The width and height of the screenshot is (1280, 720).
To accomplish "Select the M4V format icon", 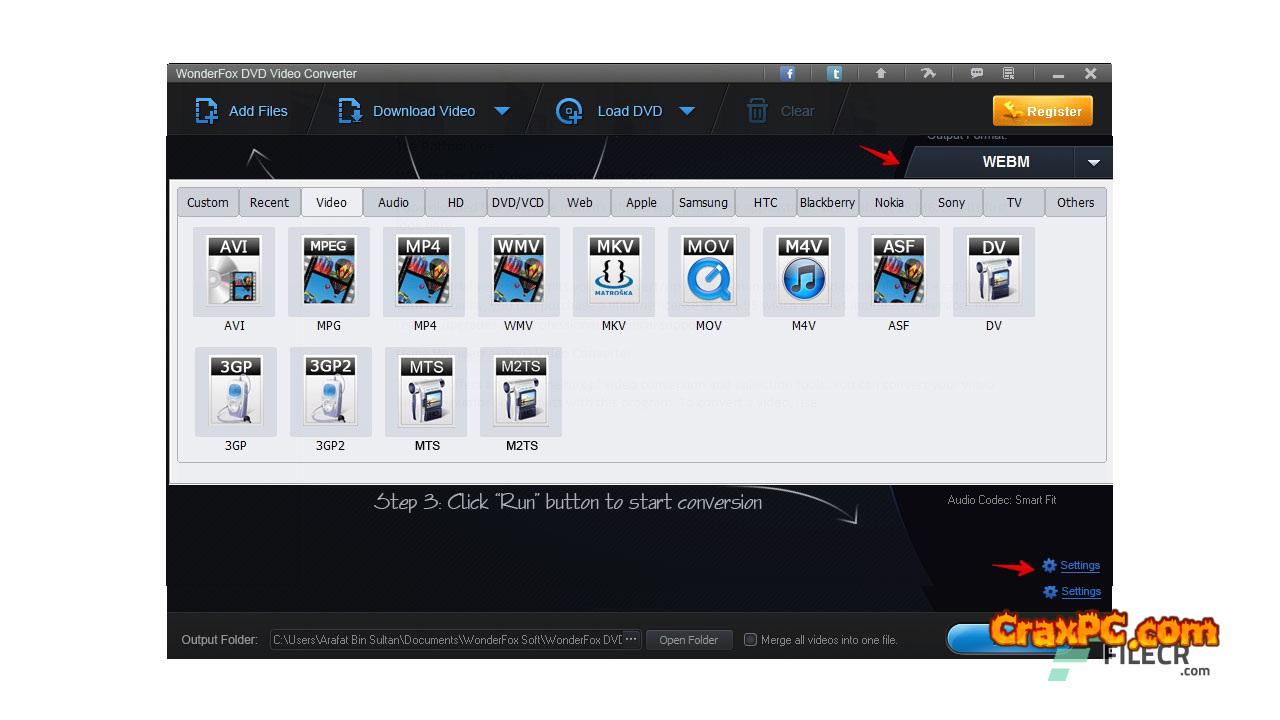I will (x=803, y=271).
